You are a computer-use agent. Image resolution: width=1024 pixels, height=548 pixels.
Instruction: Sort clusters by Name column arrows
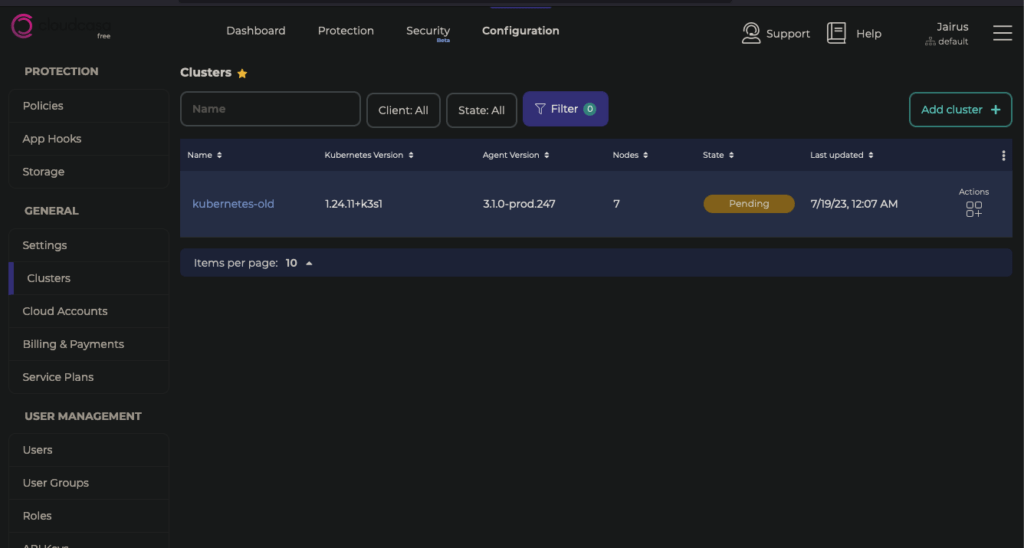(219, 156)
